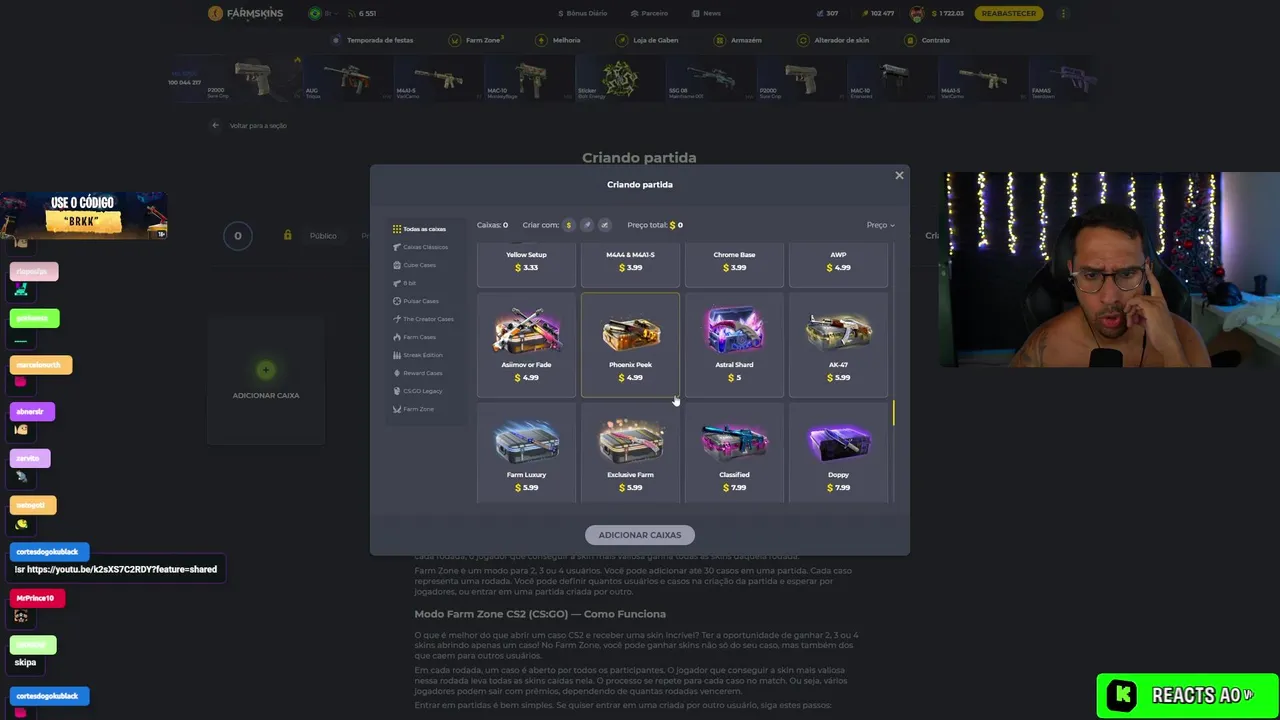Open CS:GO Legacy category
1280x720 pixels.
tap(417, 391)
